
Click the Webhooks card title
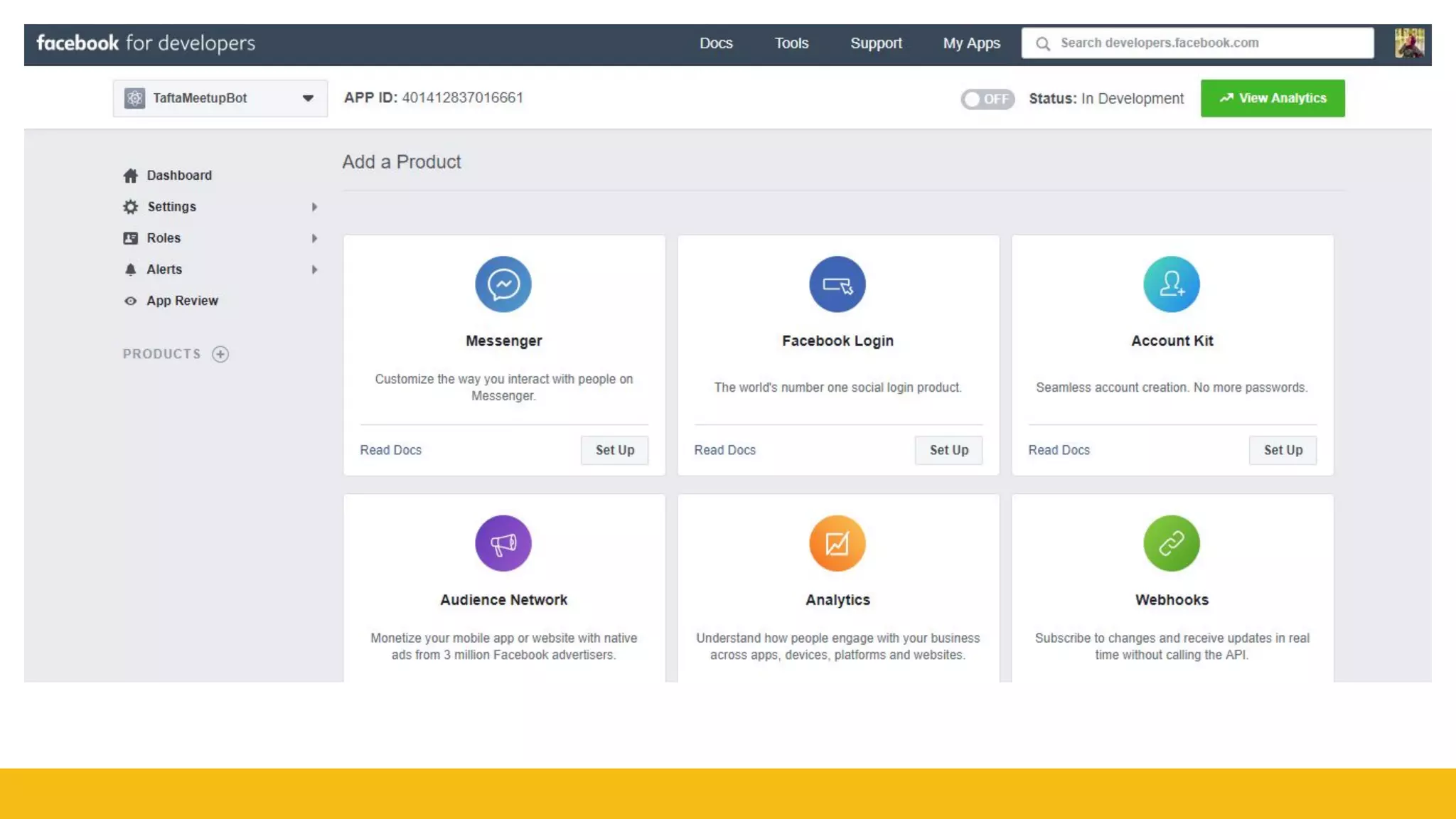1172,600
